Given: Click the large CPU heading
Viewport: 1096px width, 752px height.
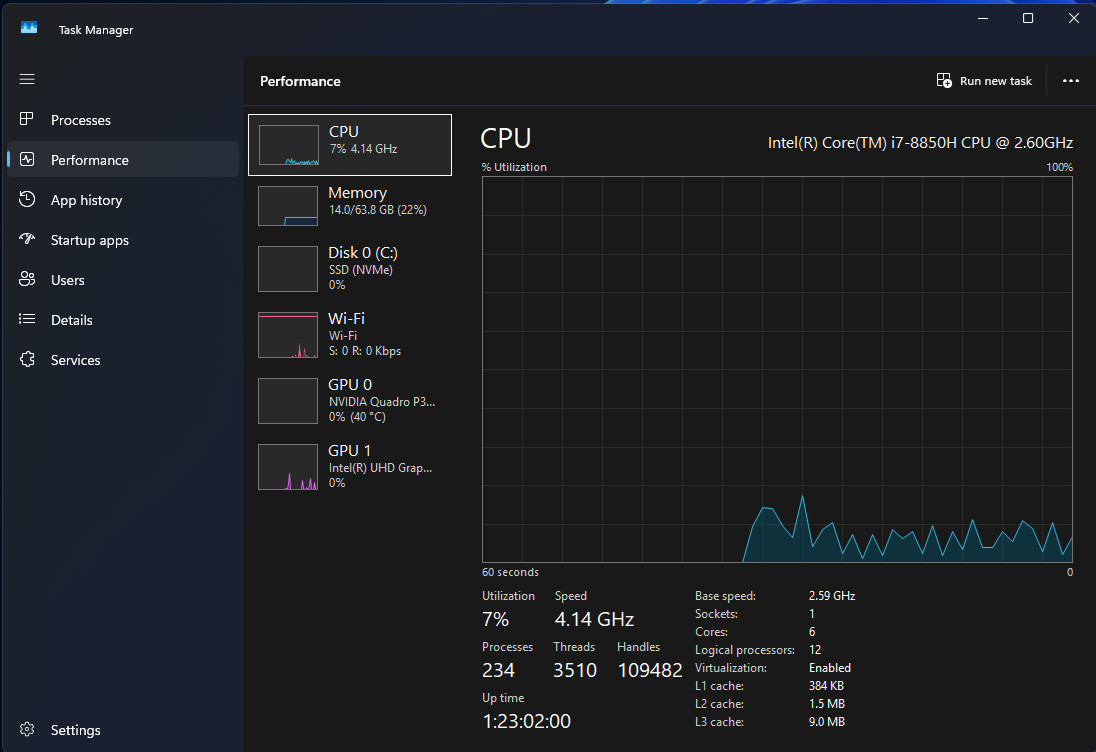Looking at the screenshot, I should tap(505, 138).
